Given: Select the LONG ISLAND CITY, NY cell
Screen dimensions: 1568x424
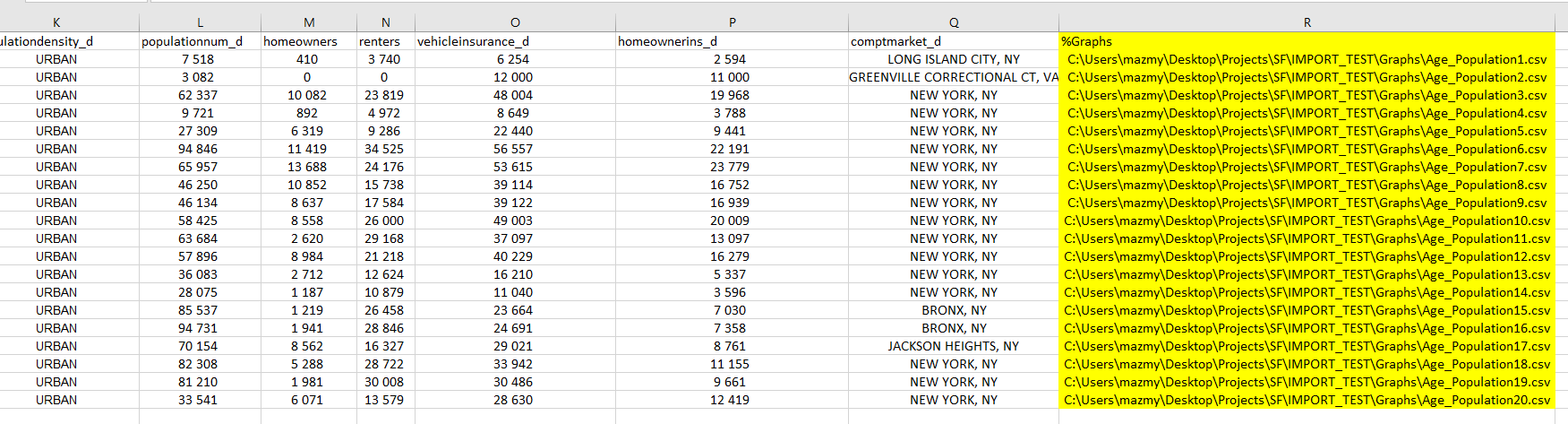Looking at the screenshot, I should pyautogui.click(x=954, y=59).
